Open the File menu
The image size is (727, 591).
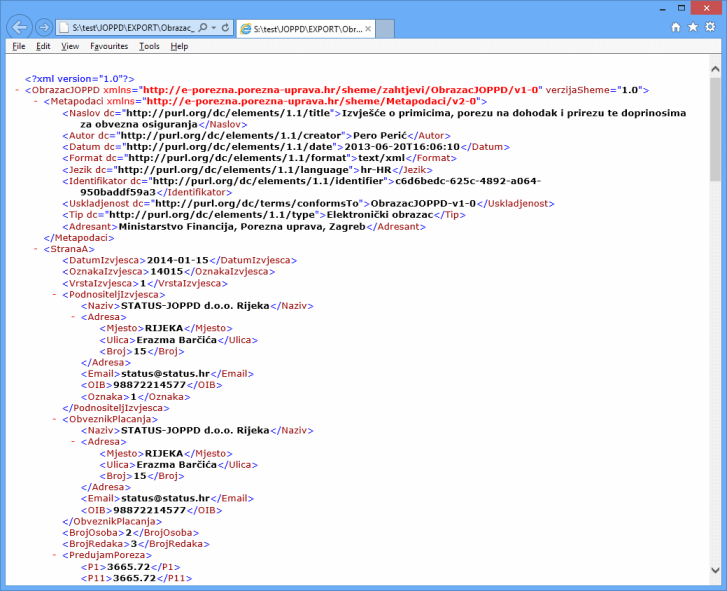[x=19, y=46]
